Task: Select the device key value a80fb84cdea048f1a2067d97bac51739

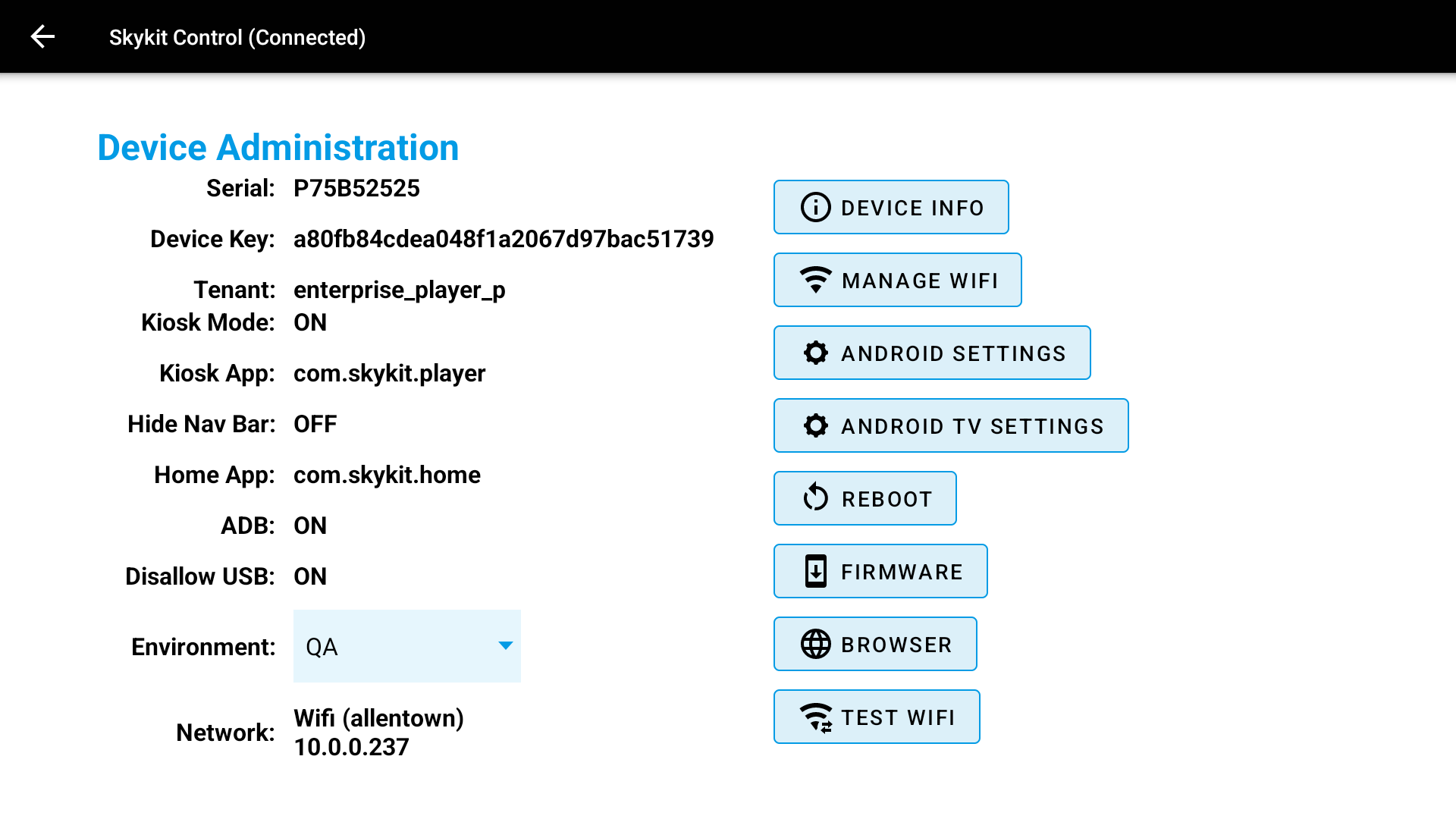Action: click(x=504, y=239)
